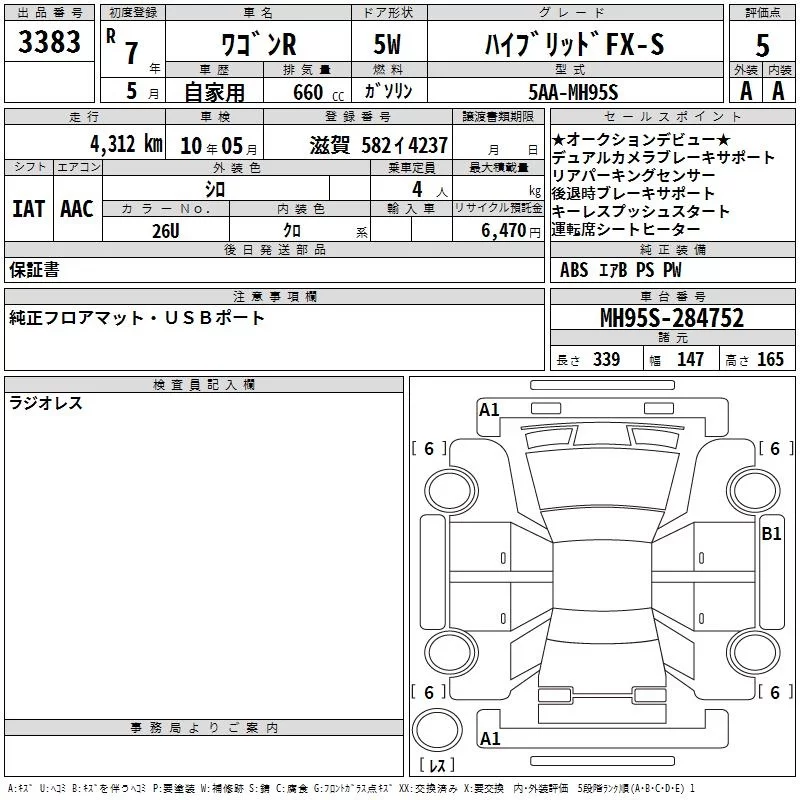Click the color number 26U cell
This screenshot has width=800, height=800.
pos(165,229)
